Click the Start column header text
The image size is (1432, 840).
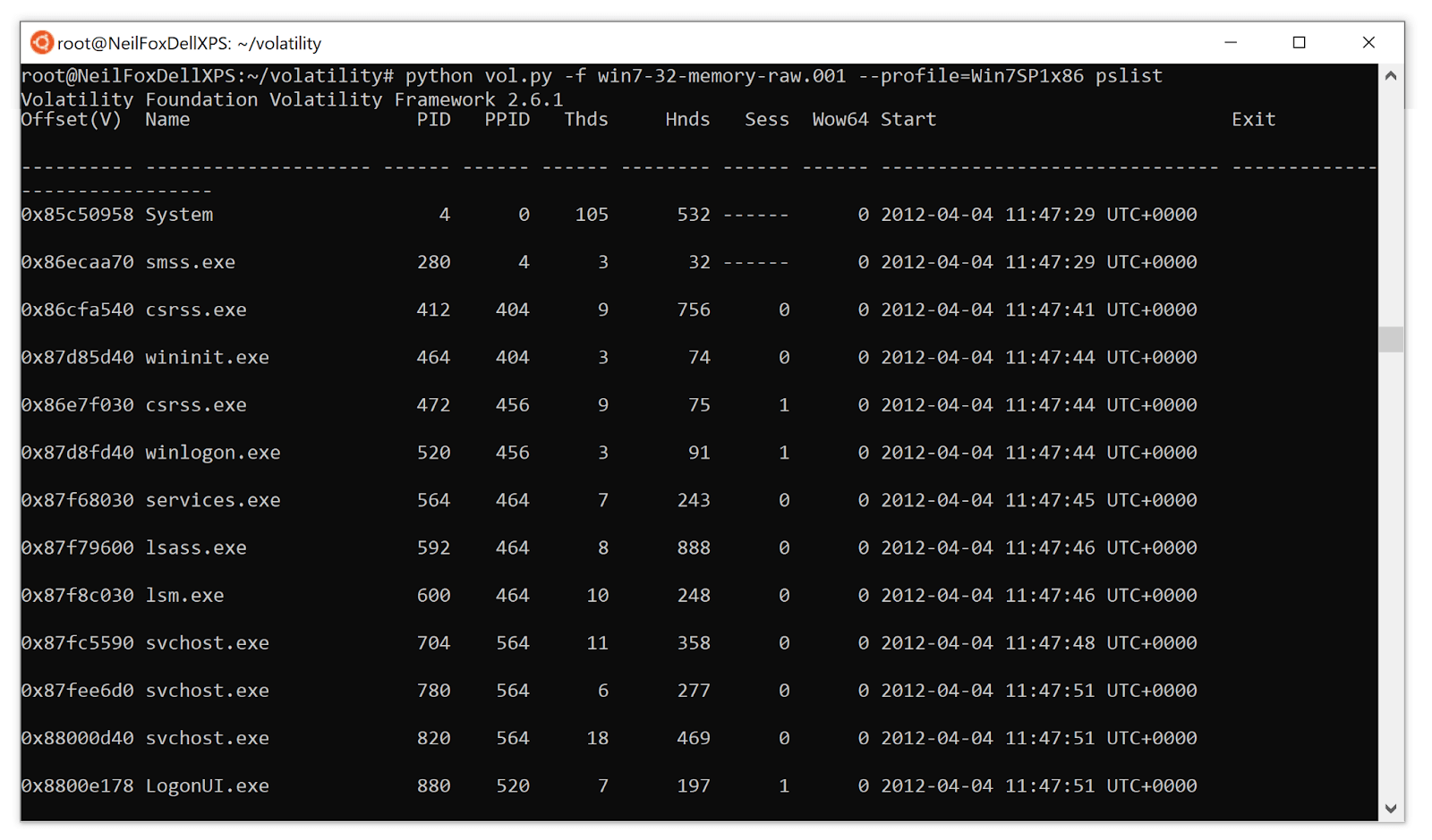click(x=908, y=119)
